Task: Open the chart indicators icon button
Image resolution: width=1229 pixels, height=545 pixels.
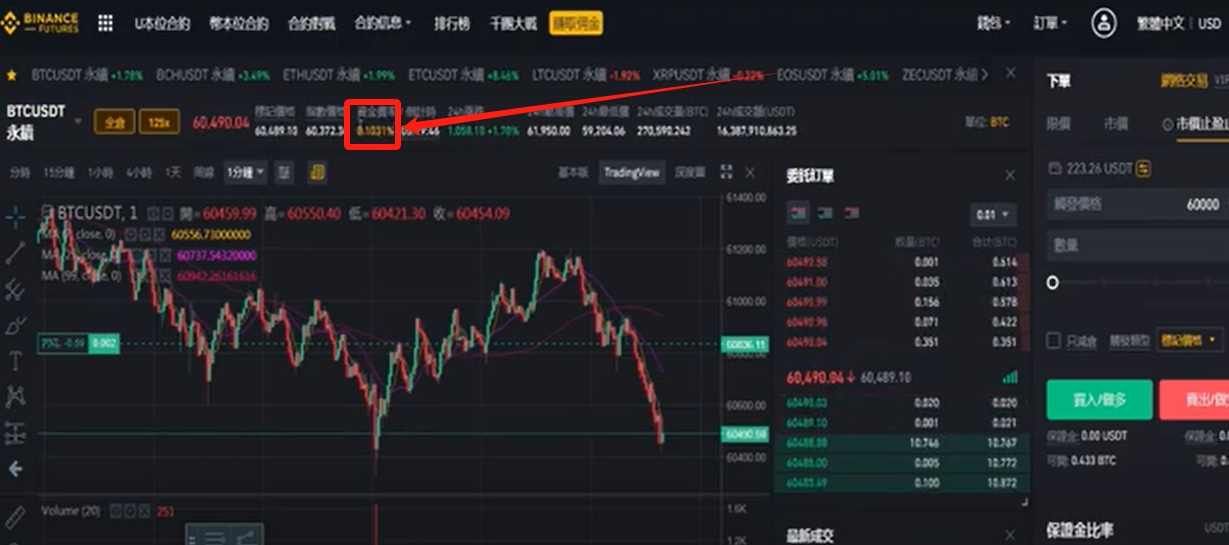Action: point(284,172)
